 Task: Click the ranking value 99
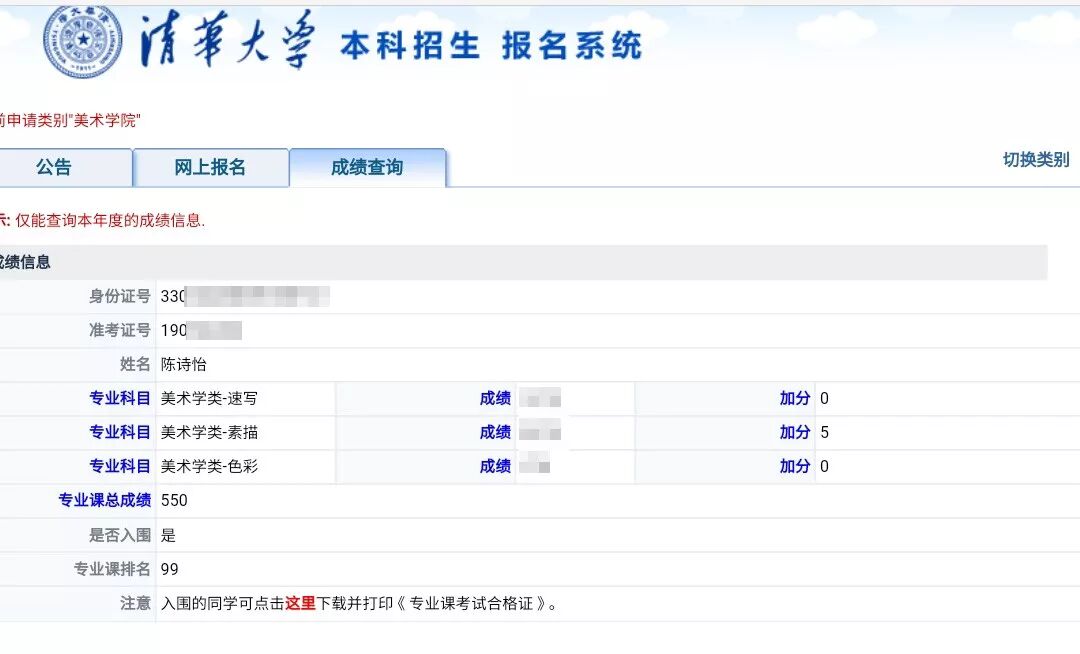pyautogui.click(x=169, y=569)
